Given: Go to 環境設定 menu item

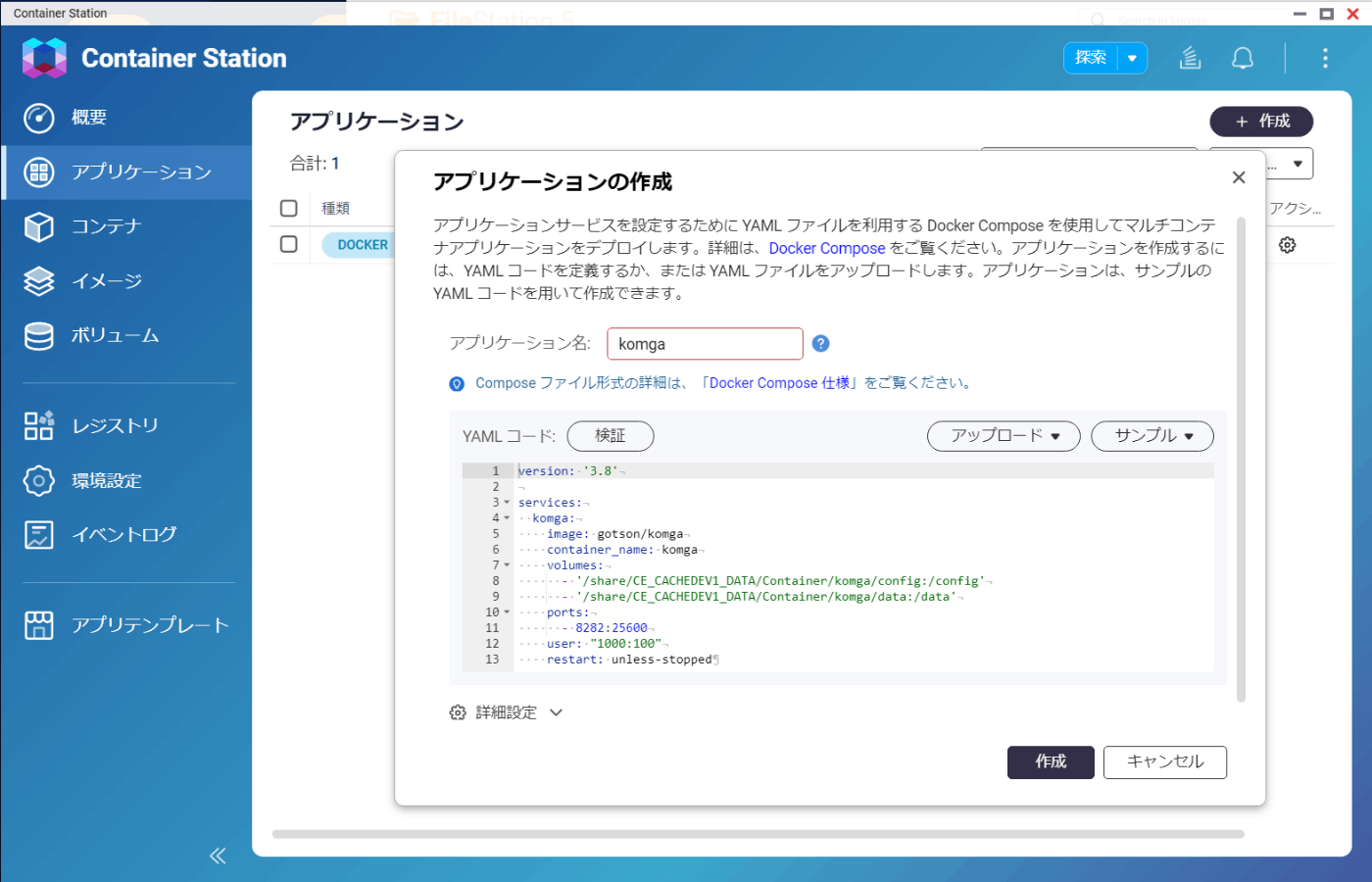Looking at the screenshot, I should click(107, 480).
